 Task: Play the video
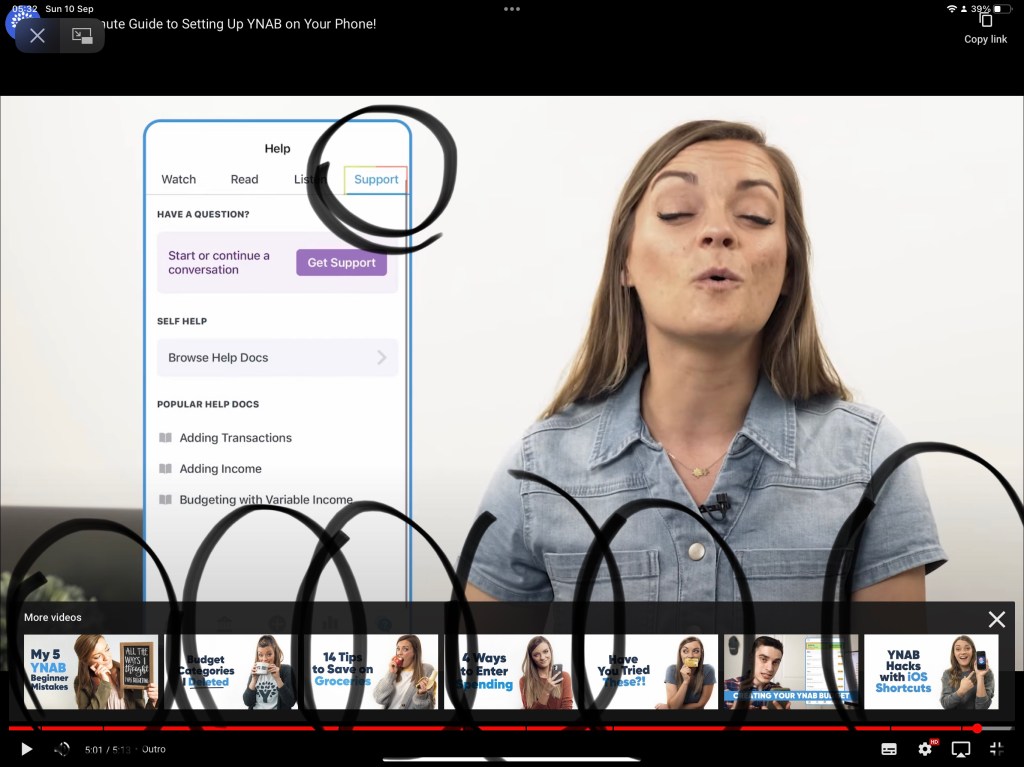[x=26, y=749]
